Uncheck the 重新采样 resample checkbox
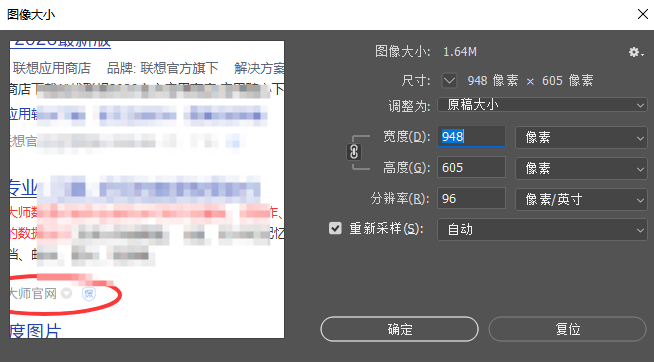 click(x=335, y=228)
